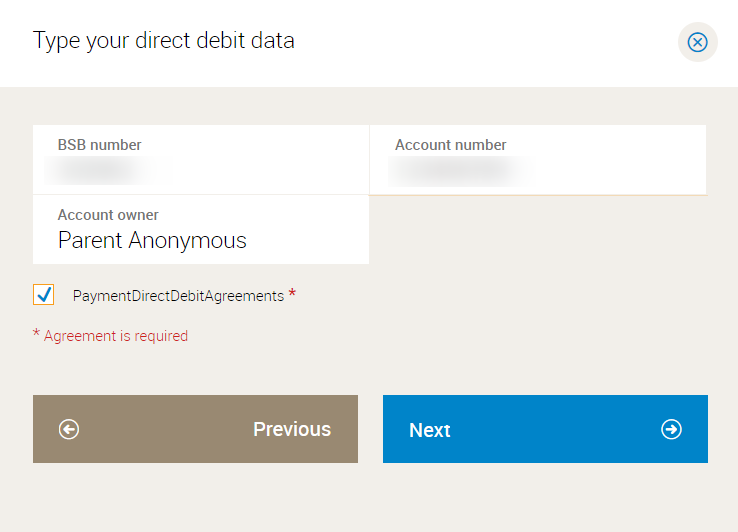Click the PaymentDirectDebitAgreements label text
738x532 pixels.
click(178, 296)
